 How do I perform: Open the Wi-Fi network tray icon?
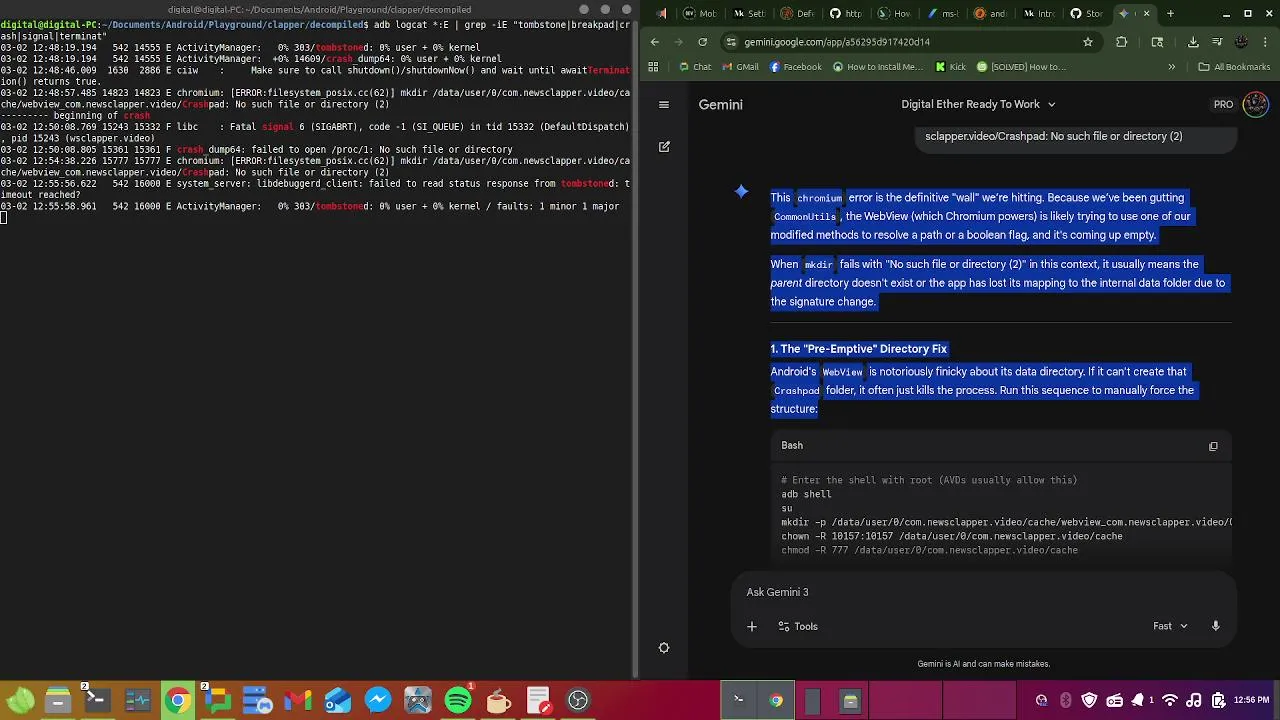1168,700
